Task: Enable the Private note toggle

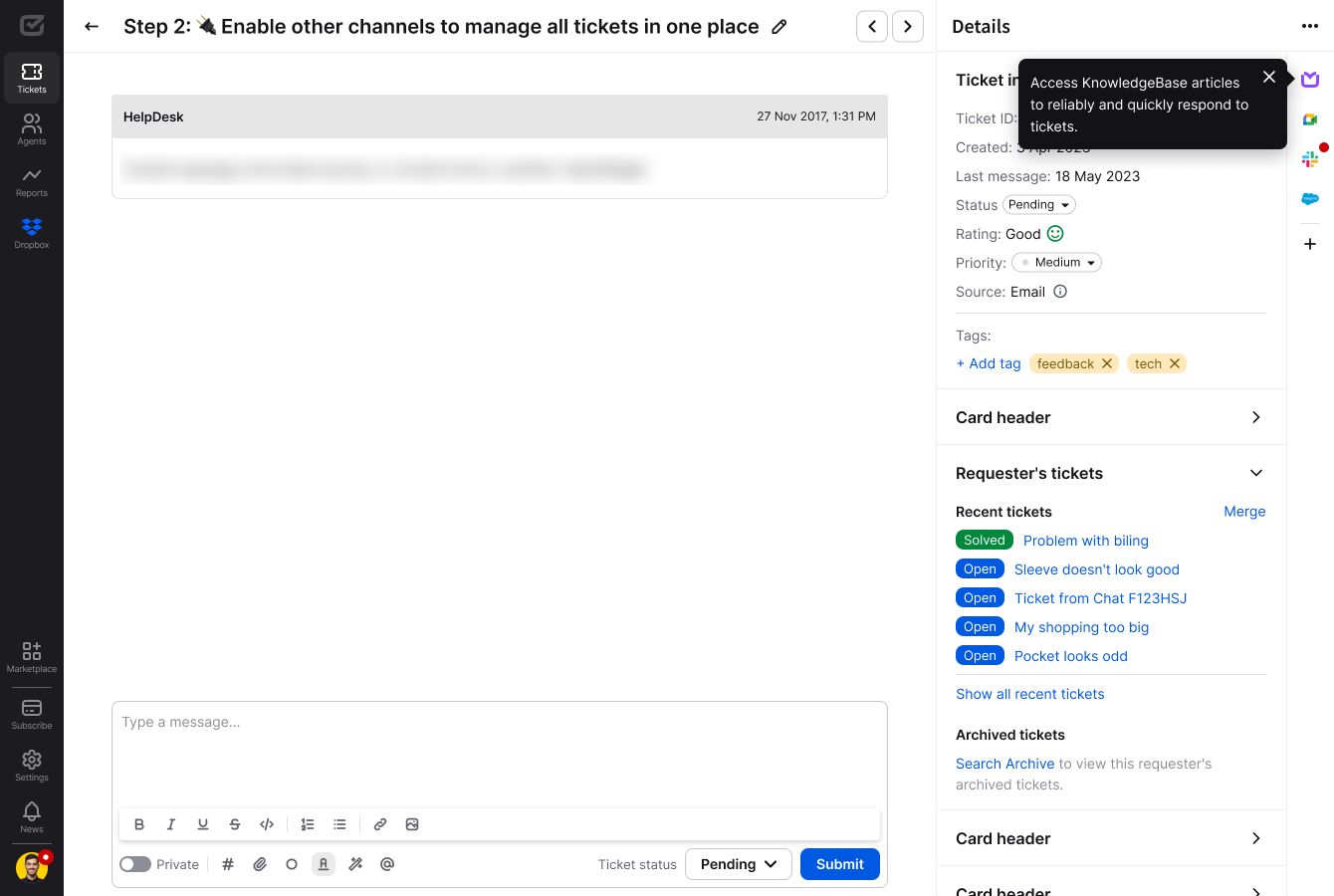Action: click(135, 864)
